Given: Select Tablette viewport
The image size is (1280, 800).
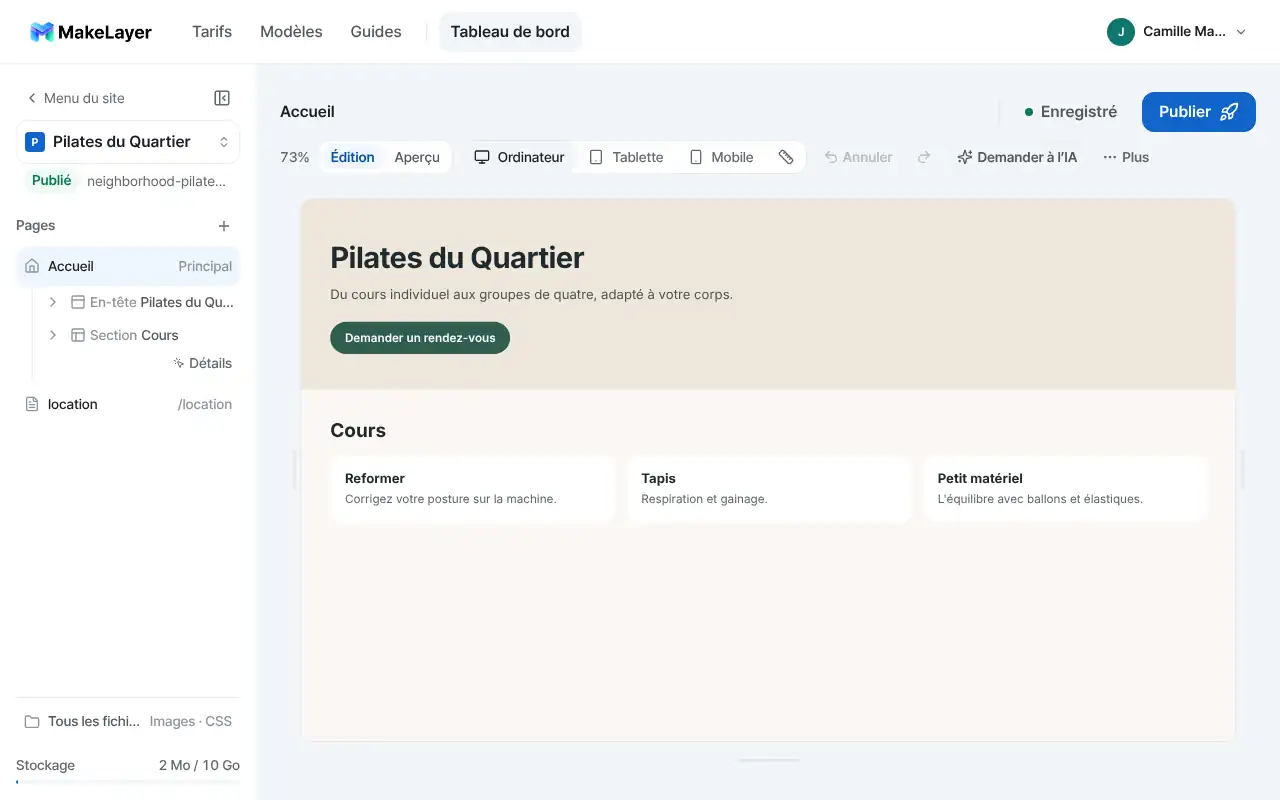Looking at the screenshot, I should 626,157.
